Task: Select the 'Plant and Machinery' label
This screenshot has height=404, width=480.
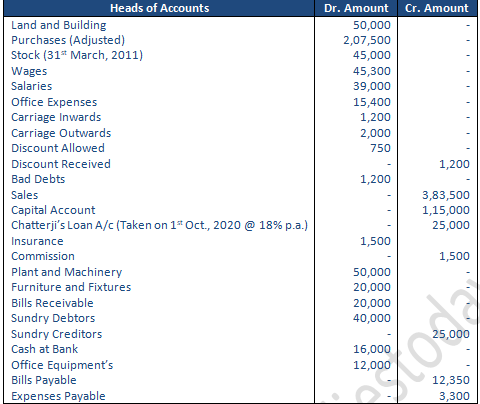Action: [67, 272]
